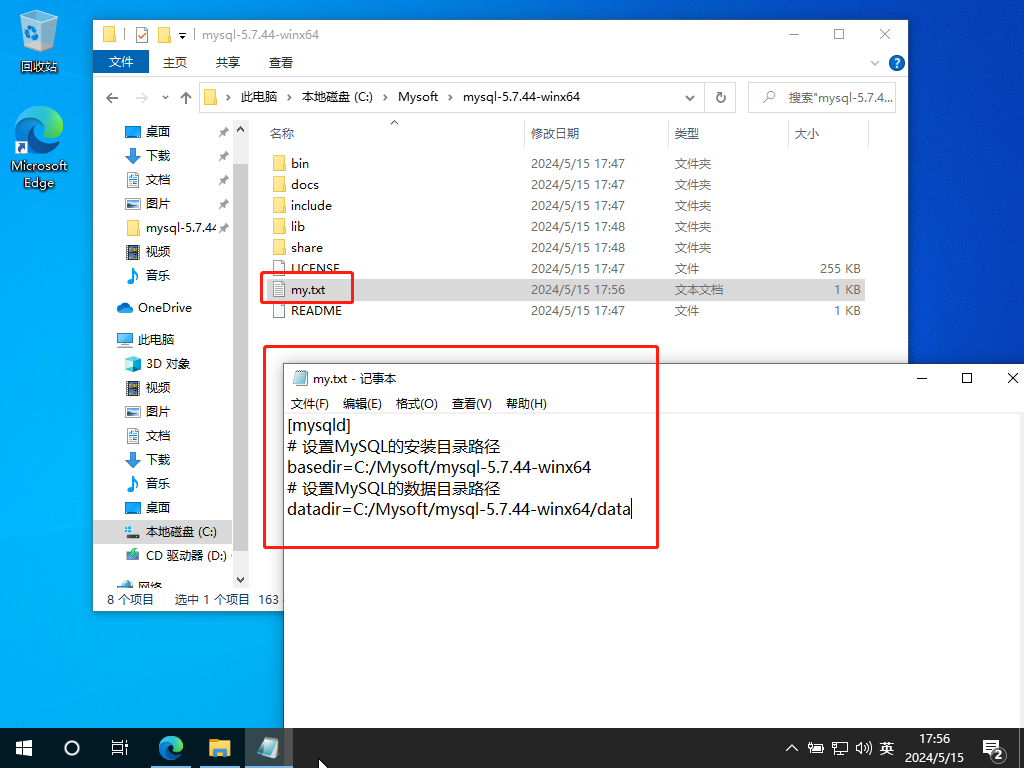The width and height of the screenshot is (1024, 768).
Task: Open Notepad 格式(O) menu
Action: [416, 404]
